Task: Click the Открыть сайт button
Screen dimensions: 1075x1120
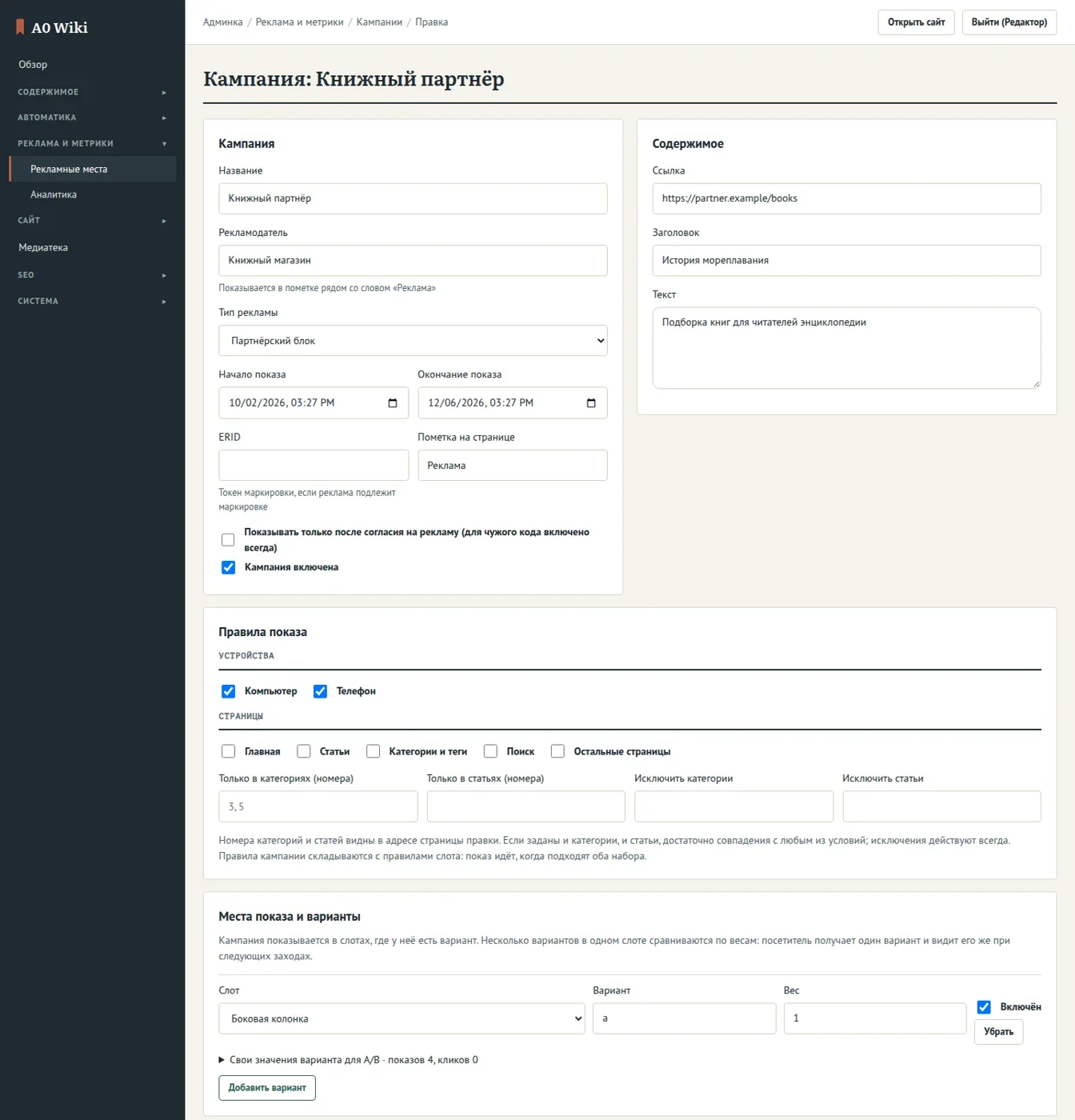Action: click(x=916, y=22)
